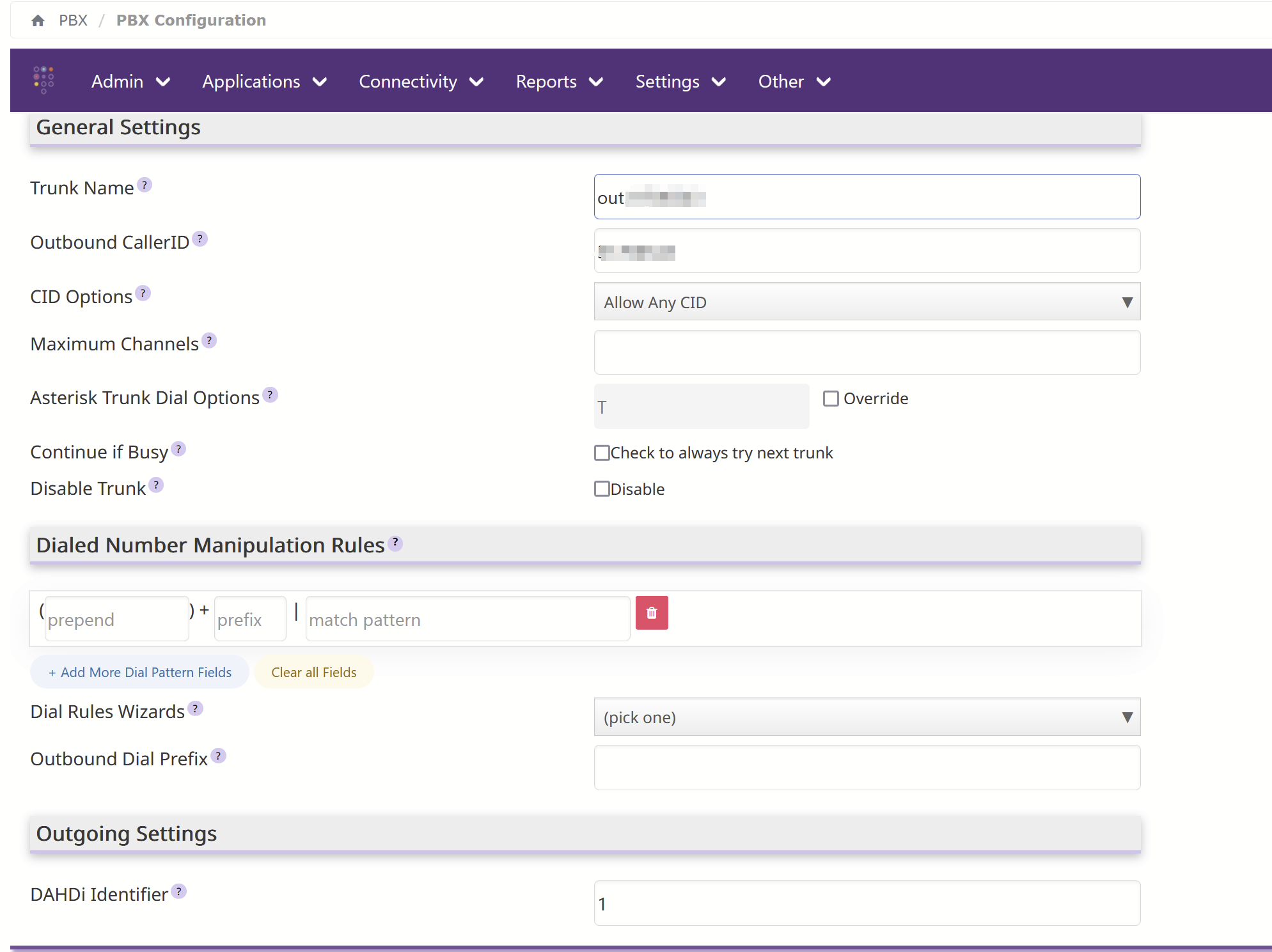Click the Asterisk Trunk Dial Options field
Viewport: 1272px width, 952px height.
point(702,407)
